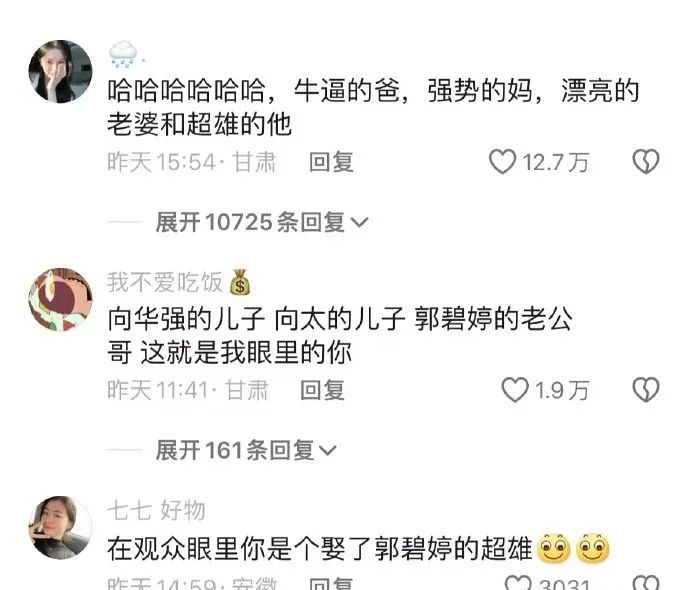The width and height of the screenshot is (690, 590).
Task: Click chevron next to 161条回复
Action: coord(328,451)
